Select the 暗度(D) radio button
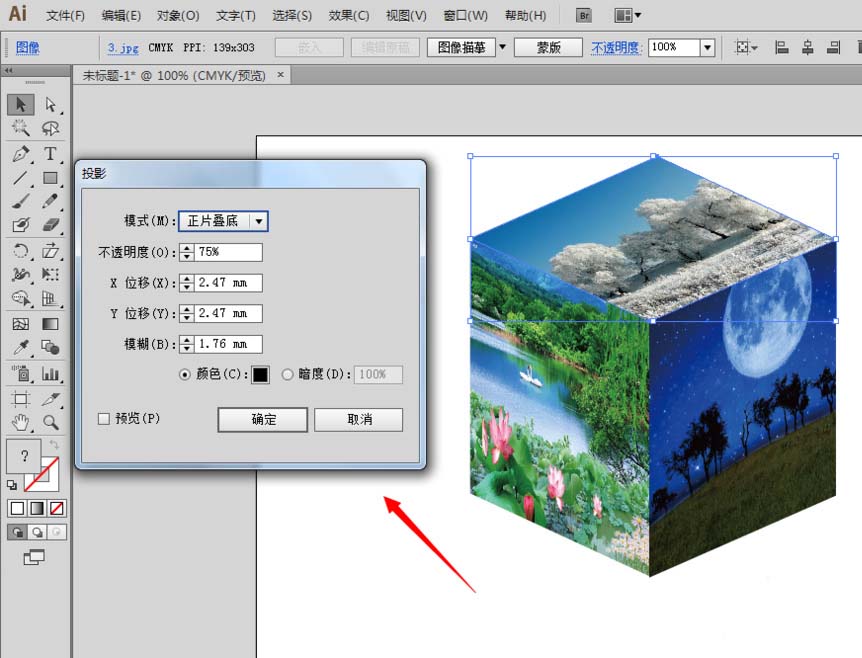862x658 pixels. [x=287, y=374]
